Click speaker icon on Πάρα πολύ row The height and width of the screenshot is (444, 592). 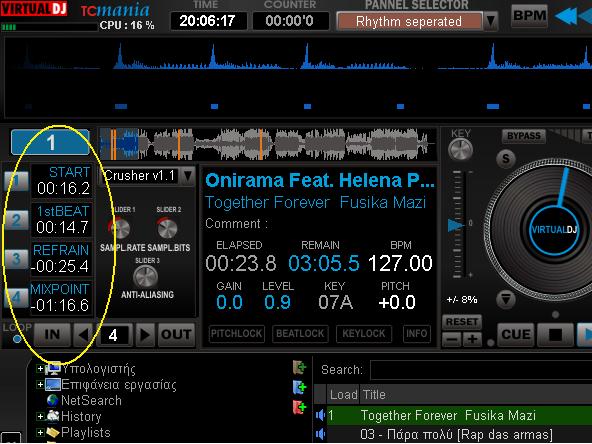320,434
